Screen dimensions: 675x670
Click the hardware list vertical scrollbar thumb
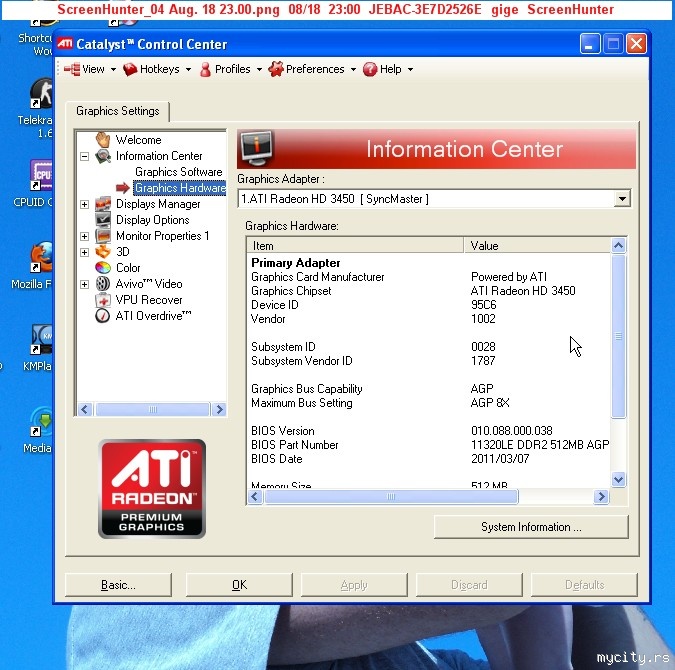[x=619, y=336]
